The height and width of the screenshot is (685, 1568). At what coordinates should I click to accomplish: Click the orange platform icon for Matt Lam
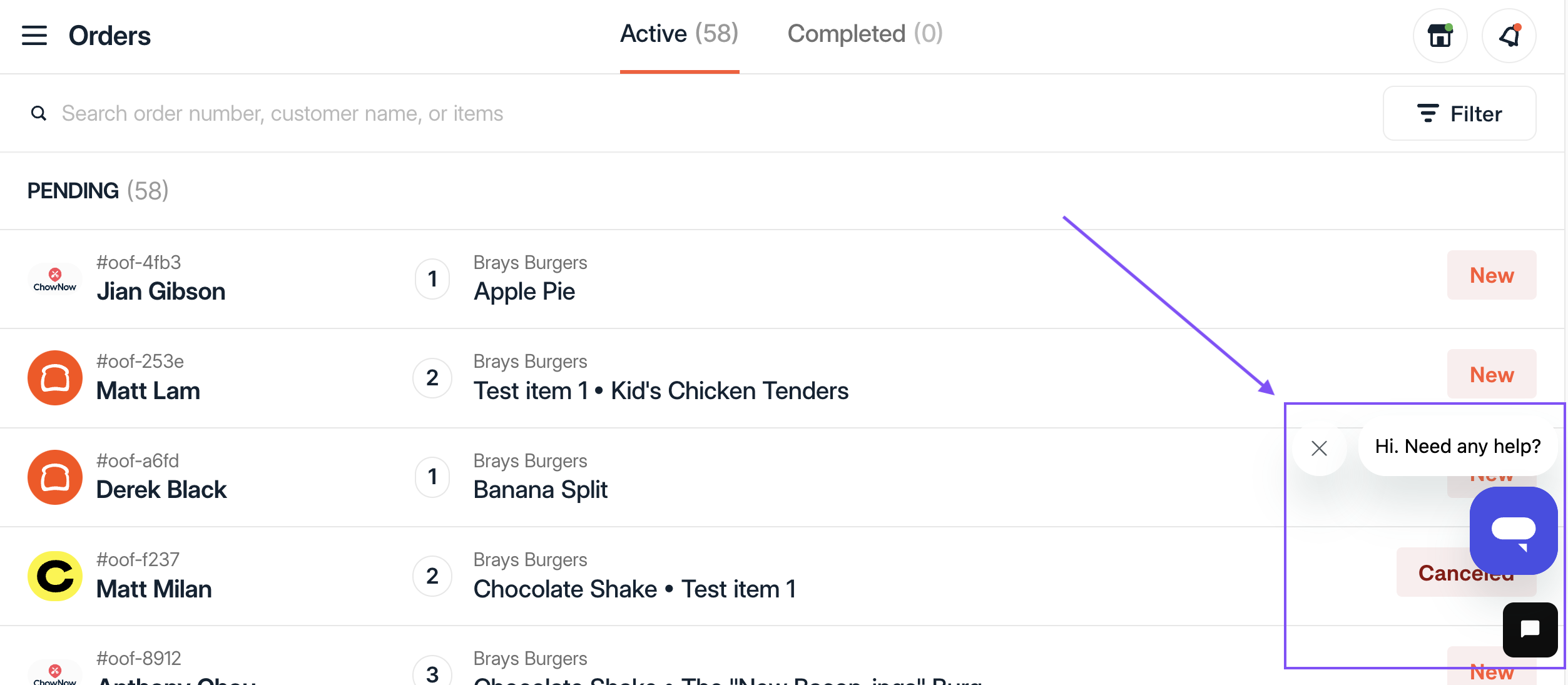tap(55, 378)
